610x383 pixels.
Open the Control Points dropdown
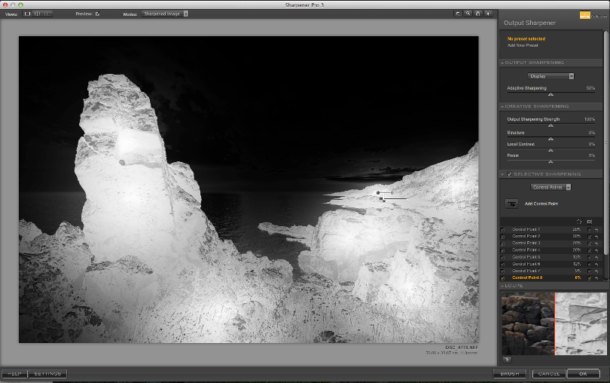551,187
